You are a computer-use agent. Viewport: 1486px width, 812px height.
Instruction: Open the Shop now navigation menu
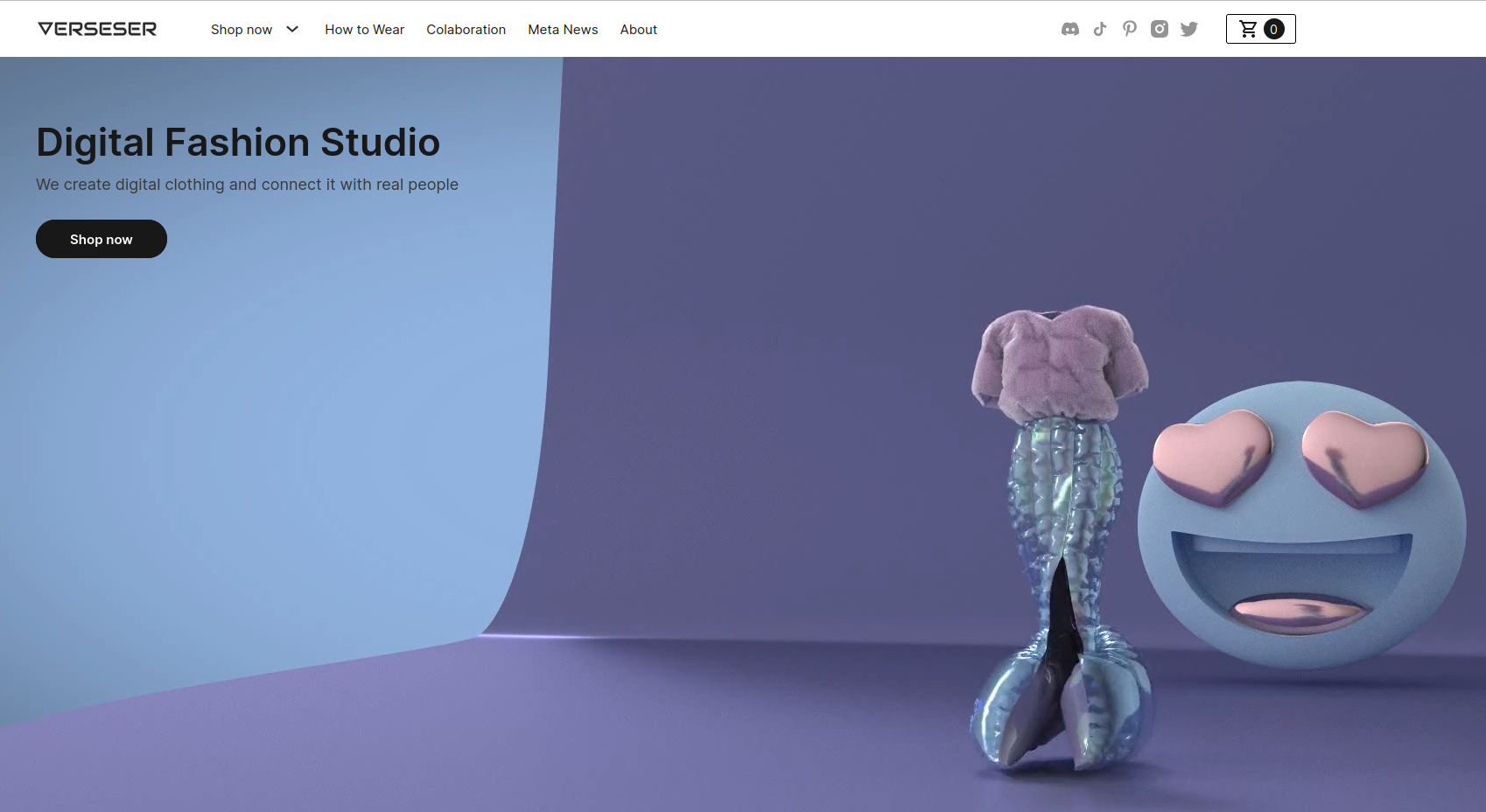click(242, 29)
